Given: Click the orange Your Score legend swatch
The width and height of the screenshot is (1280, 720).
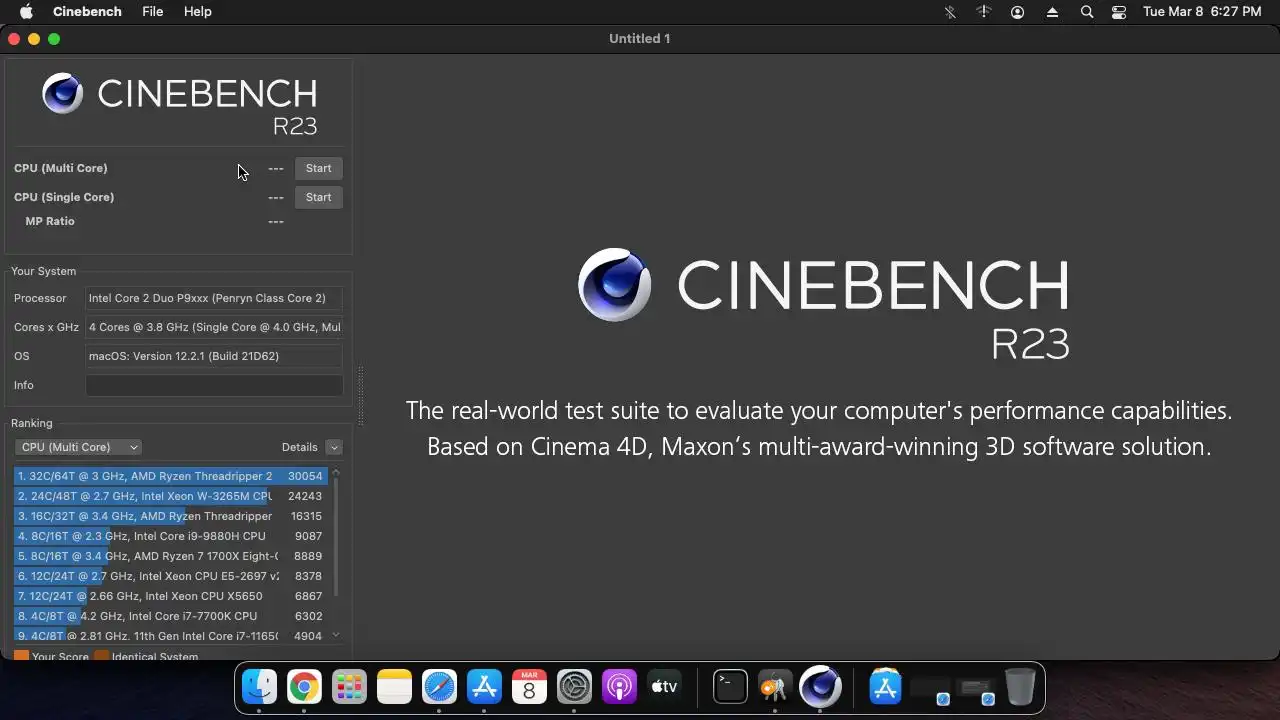Looking at the screenshot, I should point(21,656).
